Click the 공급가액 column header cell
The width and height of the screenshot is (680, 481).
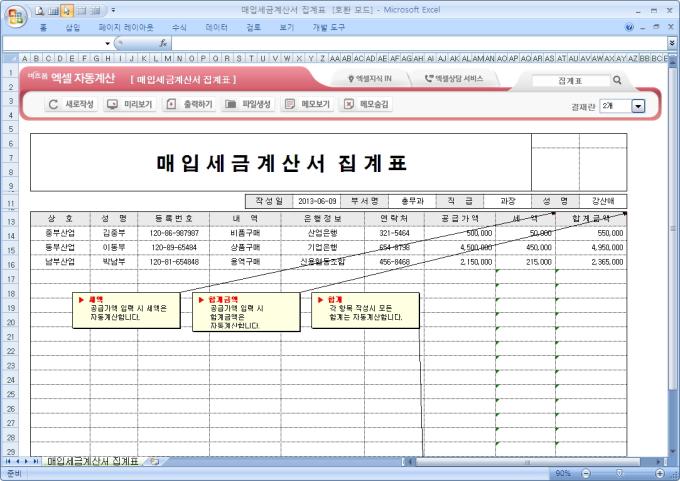click(460, 218)
